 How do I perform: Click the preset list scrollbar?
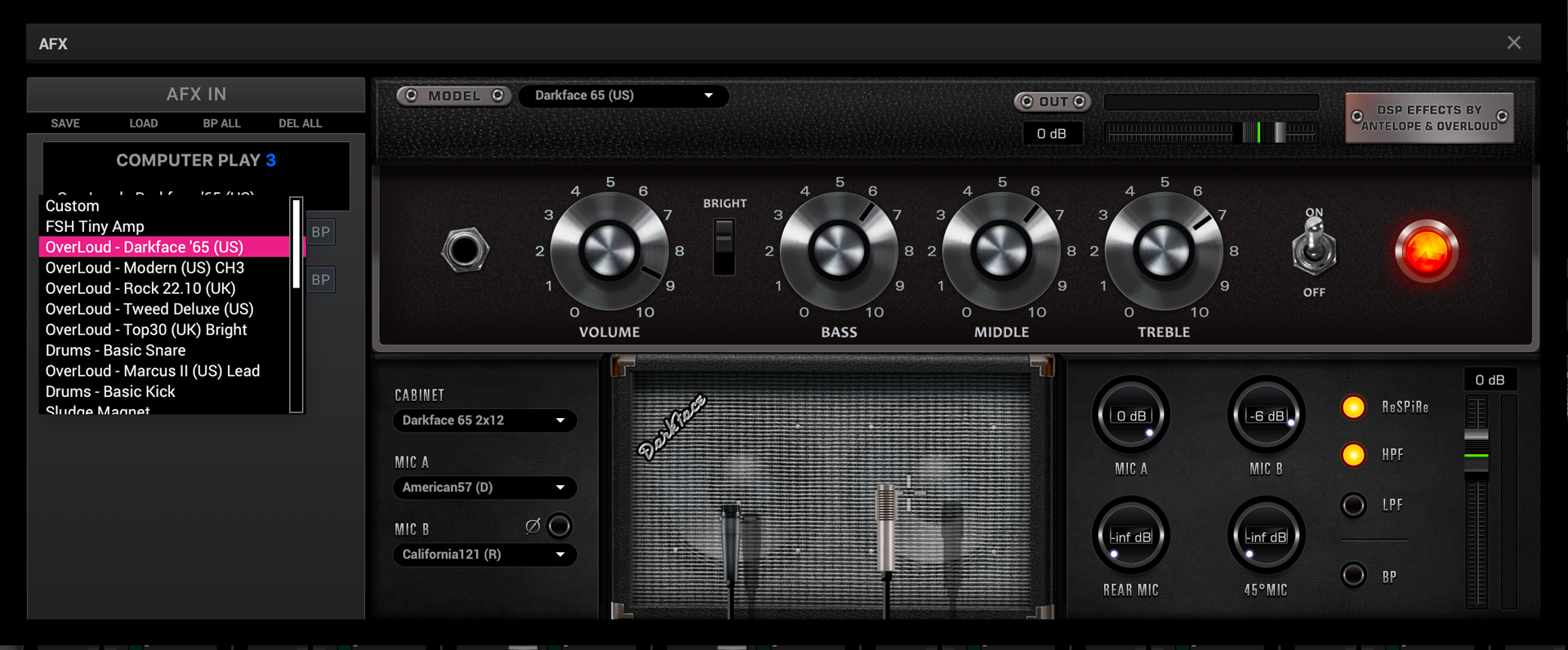coord(296,304)
